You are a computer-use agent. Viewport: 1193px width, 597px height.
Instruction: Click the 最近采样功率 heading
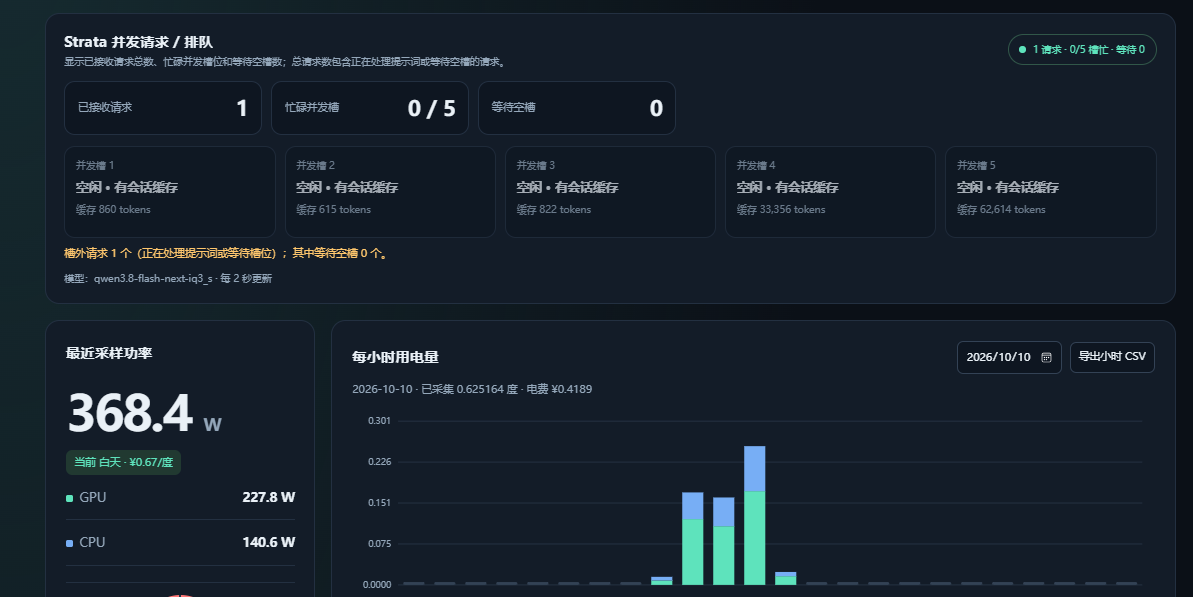coord(109,353)
